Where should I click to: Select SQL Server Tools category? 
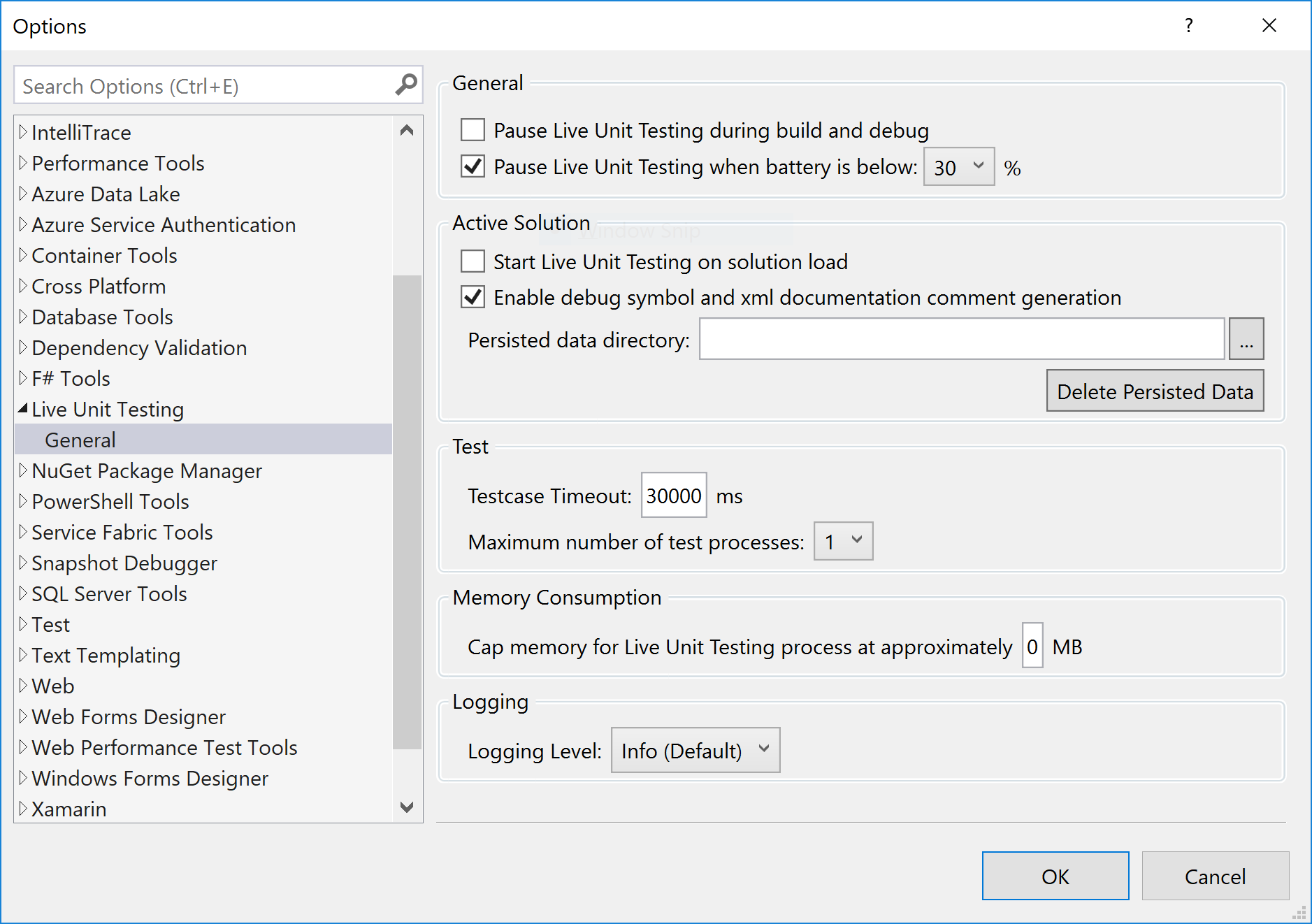coord(109,593)
